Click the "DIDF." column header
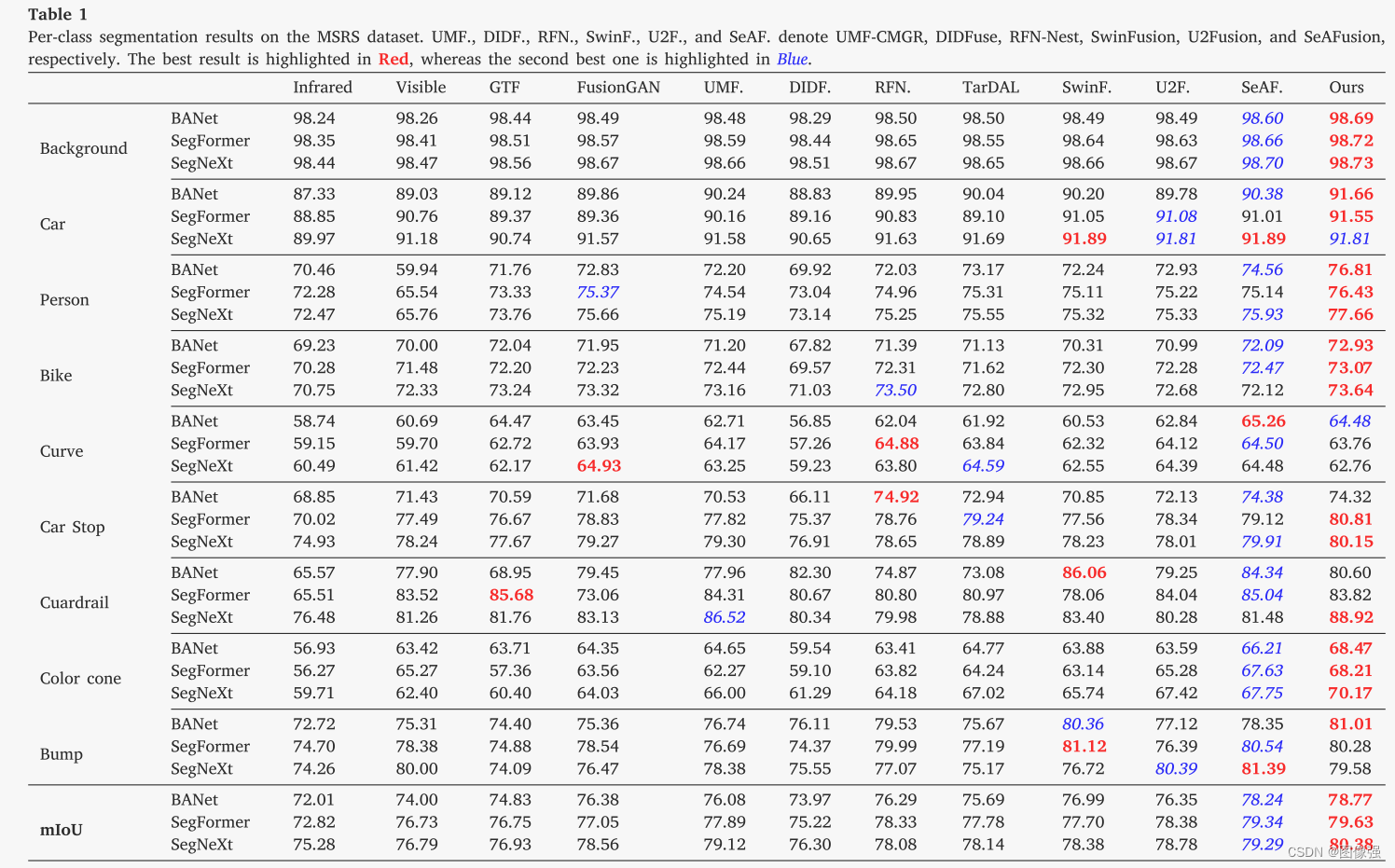 coord(810,88)
